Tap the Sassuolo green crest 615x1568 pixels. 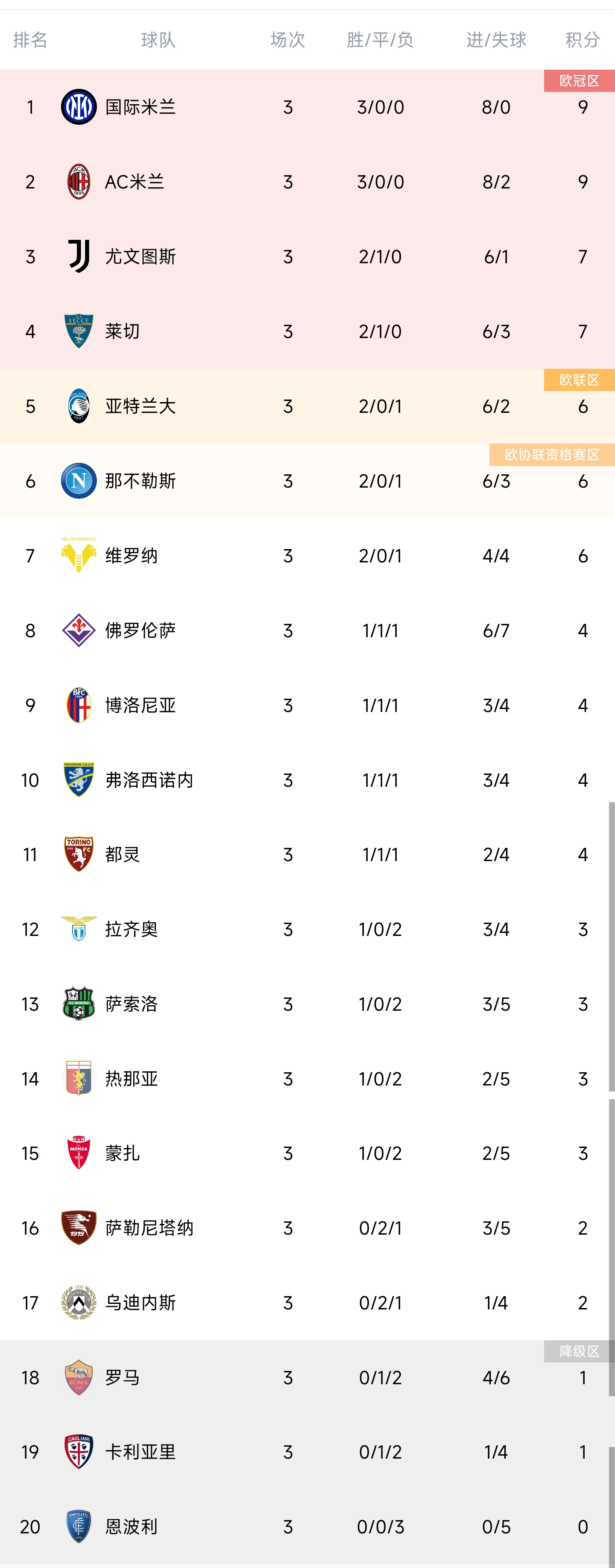pyautogui.click(x=79, y=1004)
